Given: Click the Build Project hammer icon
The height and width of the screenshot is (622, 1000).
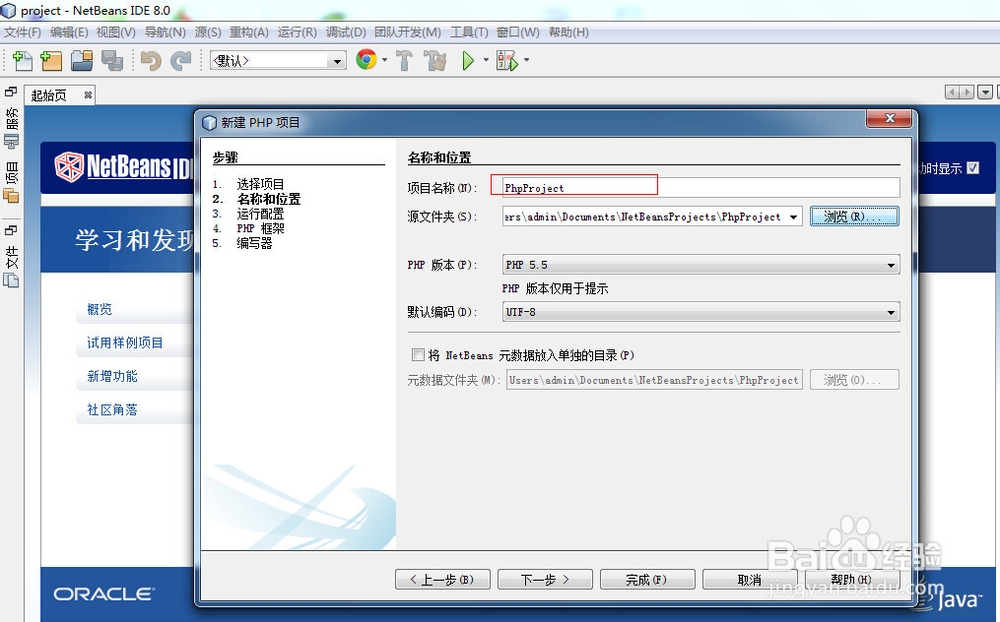Looking at the screenshot, I should pyautogui.click(x=404, y=61).
